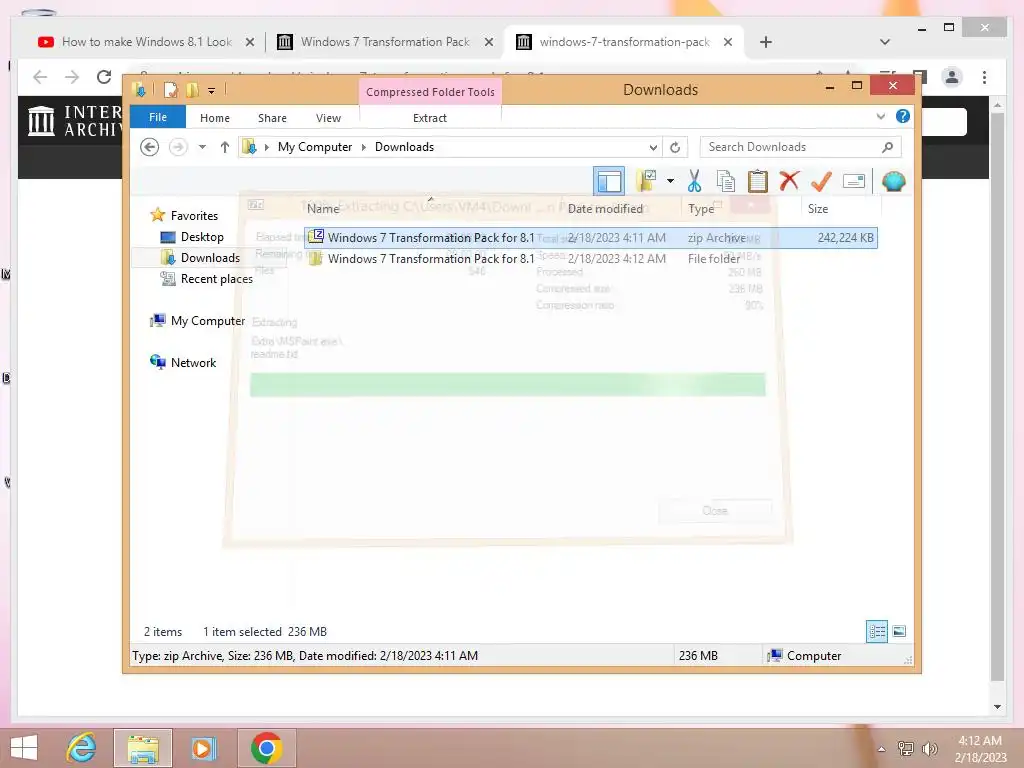
Task: Open a new Chrome tab with plus
Action: click(766, 42)
